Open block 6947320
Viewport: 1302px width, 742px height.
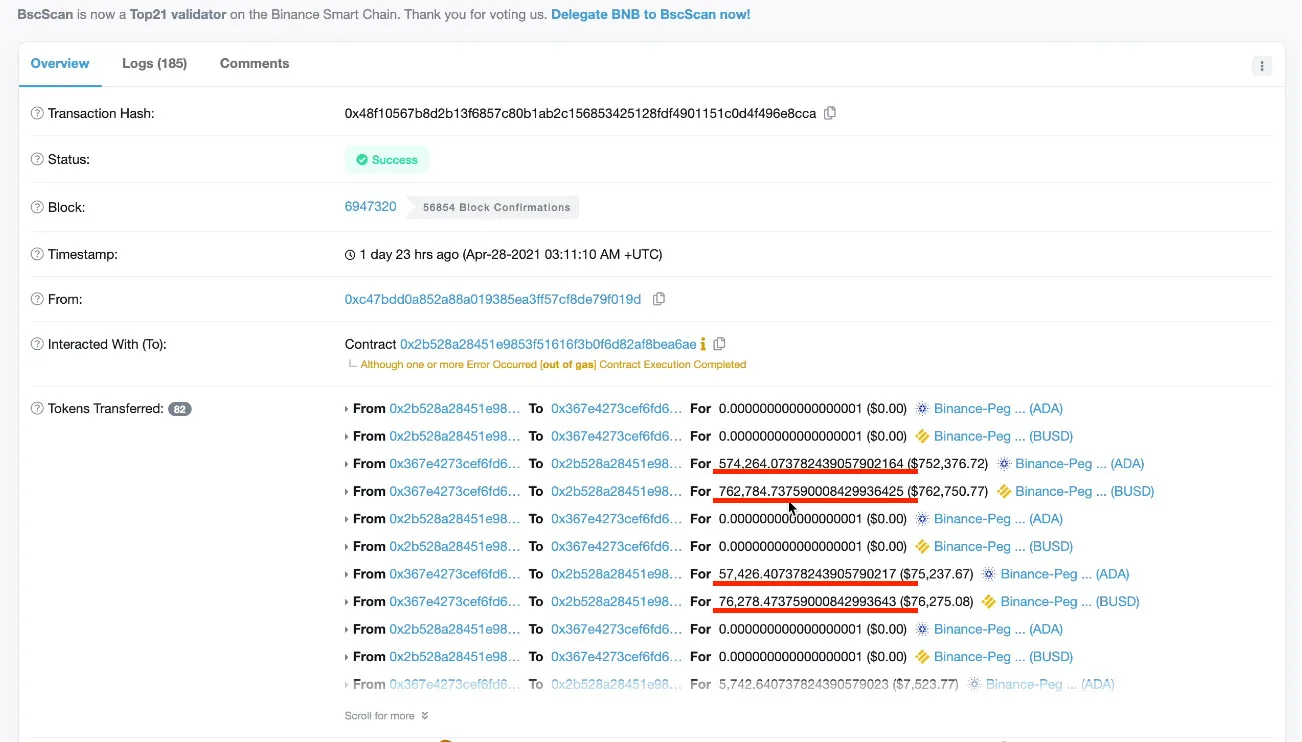pyautogui.click(x=371, y=206)
